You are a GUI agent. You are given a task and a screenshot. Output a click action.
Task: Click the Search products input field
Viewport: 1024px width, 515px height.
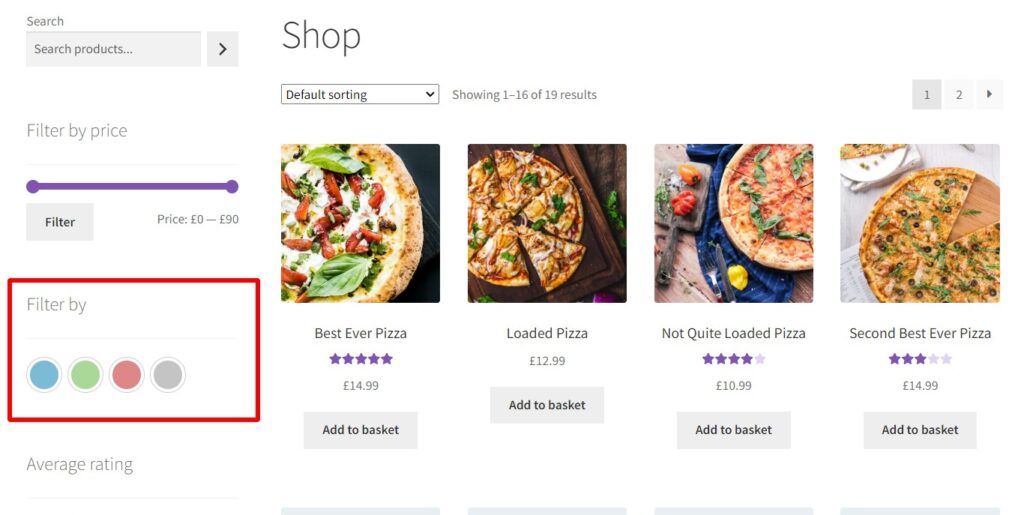(113, 49)
